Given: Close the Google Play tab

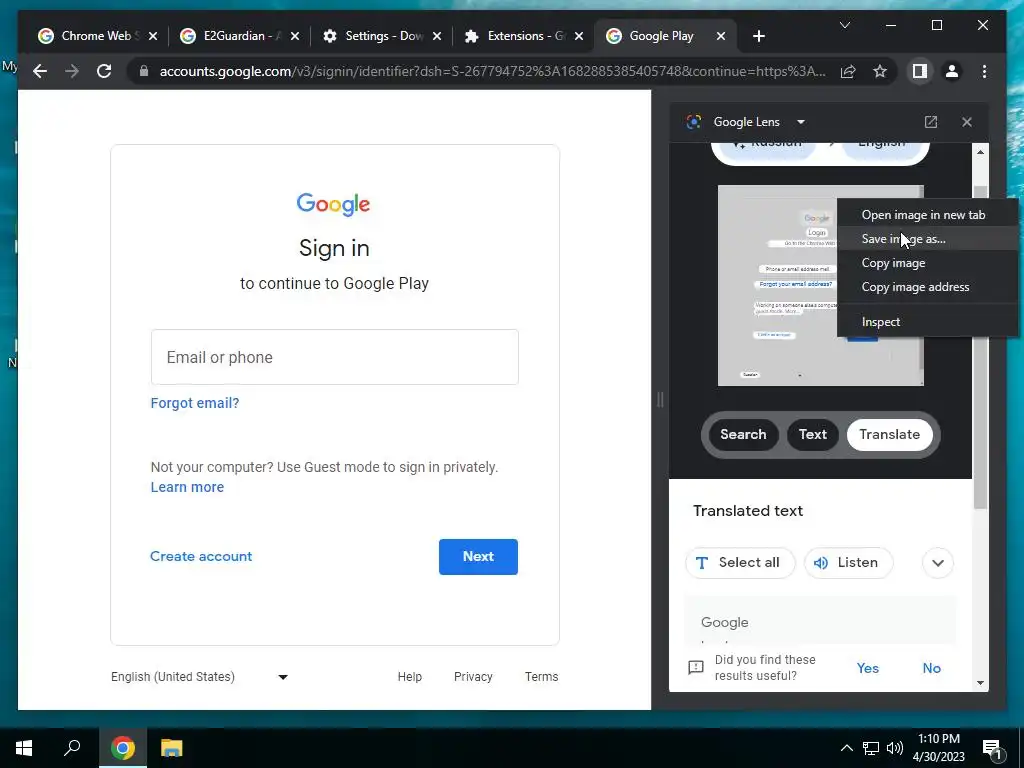Looking at the screenshot, I should tap(721, 36).
